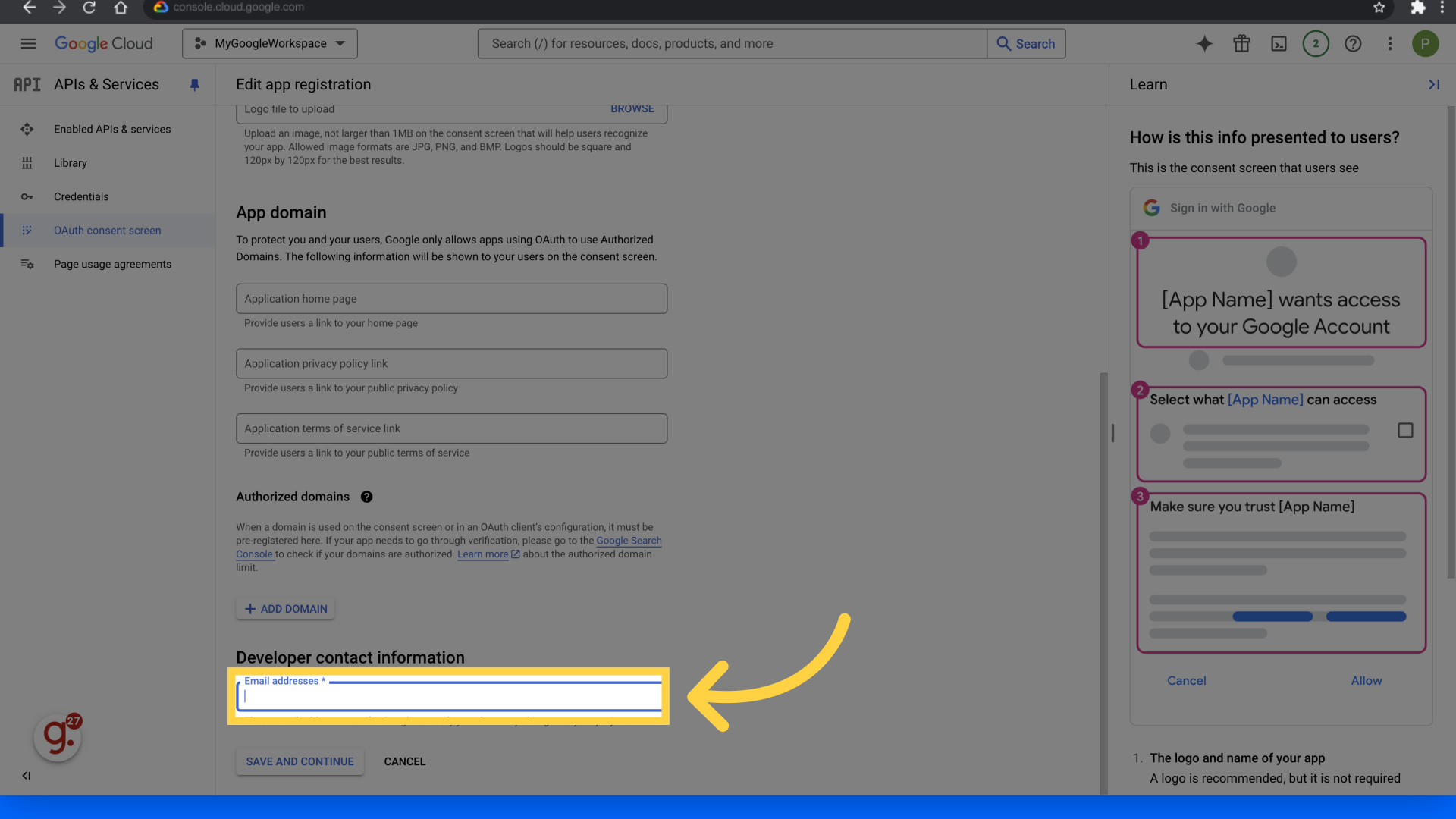Tick the checkbox in consent preview
Viewport: 1456px width, 819px height.
click(x=1405, y=431)
